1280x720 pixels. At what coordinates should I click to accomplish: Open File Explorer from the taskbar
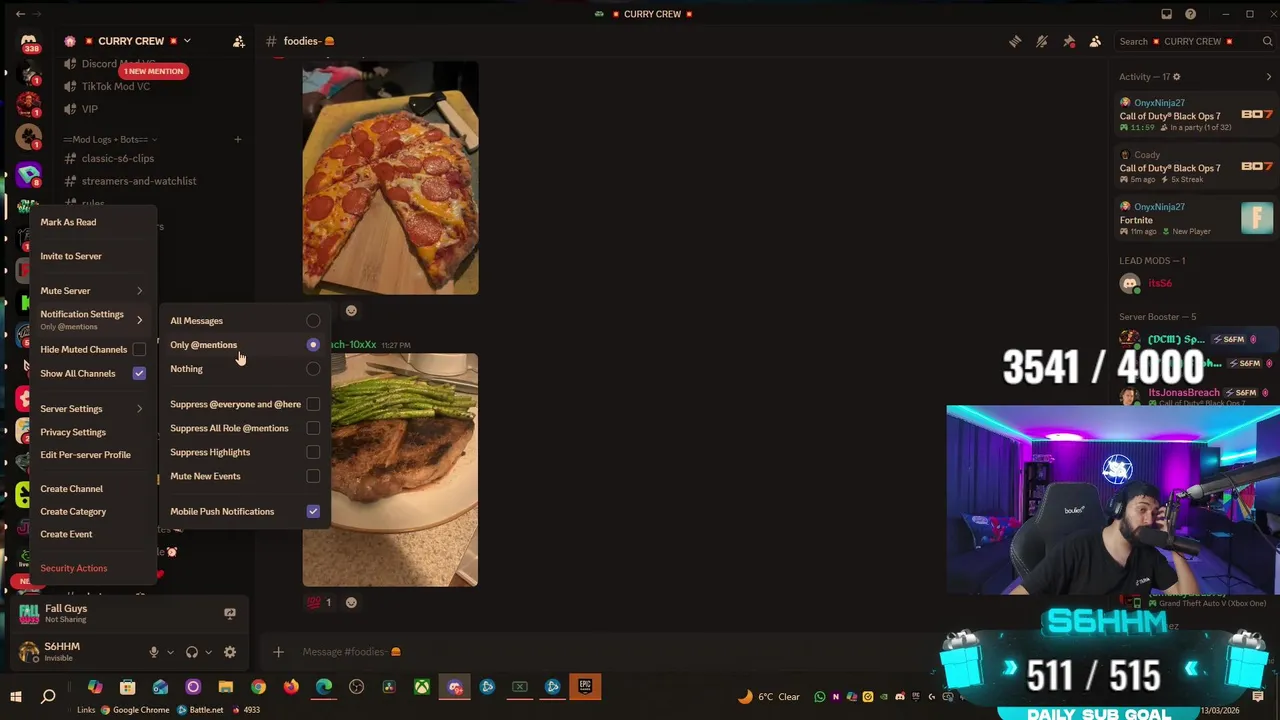click(226, 687)
